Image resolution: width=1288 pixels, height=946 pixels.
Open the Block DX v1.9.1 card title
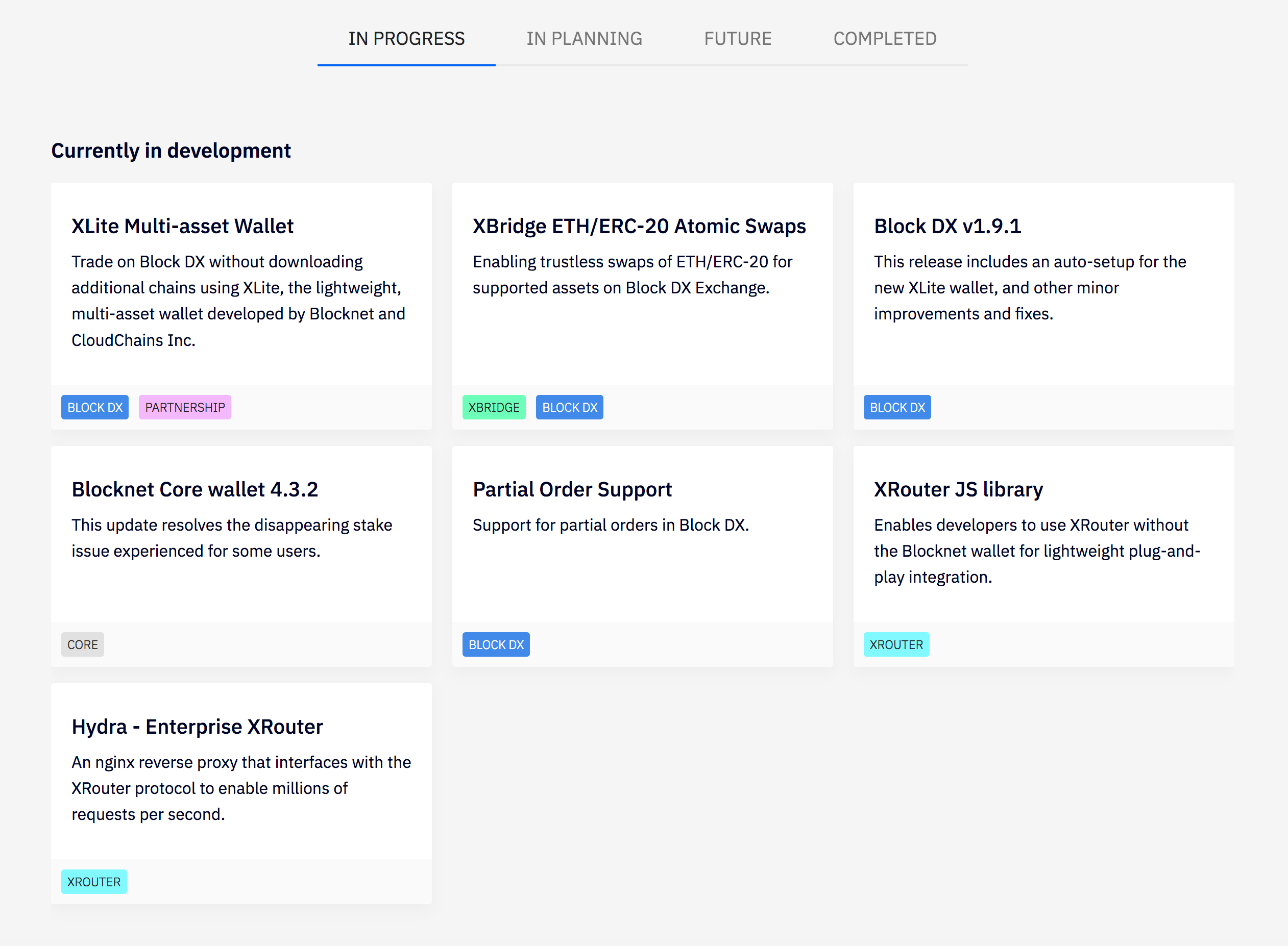pos(947,226)
